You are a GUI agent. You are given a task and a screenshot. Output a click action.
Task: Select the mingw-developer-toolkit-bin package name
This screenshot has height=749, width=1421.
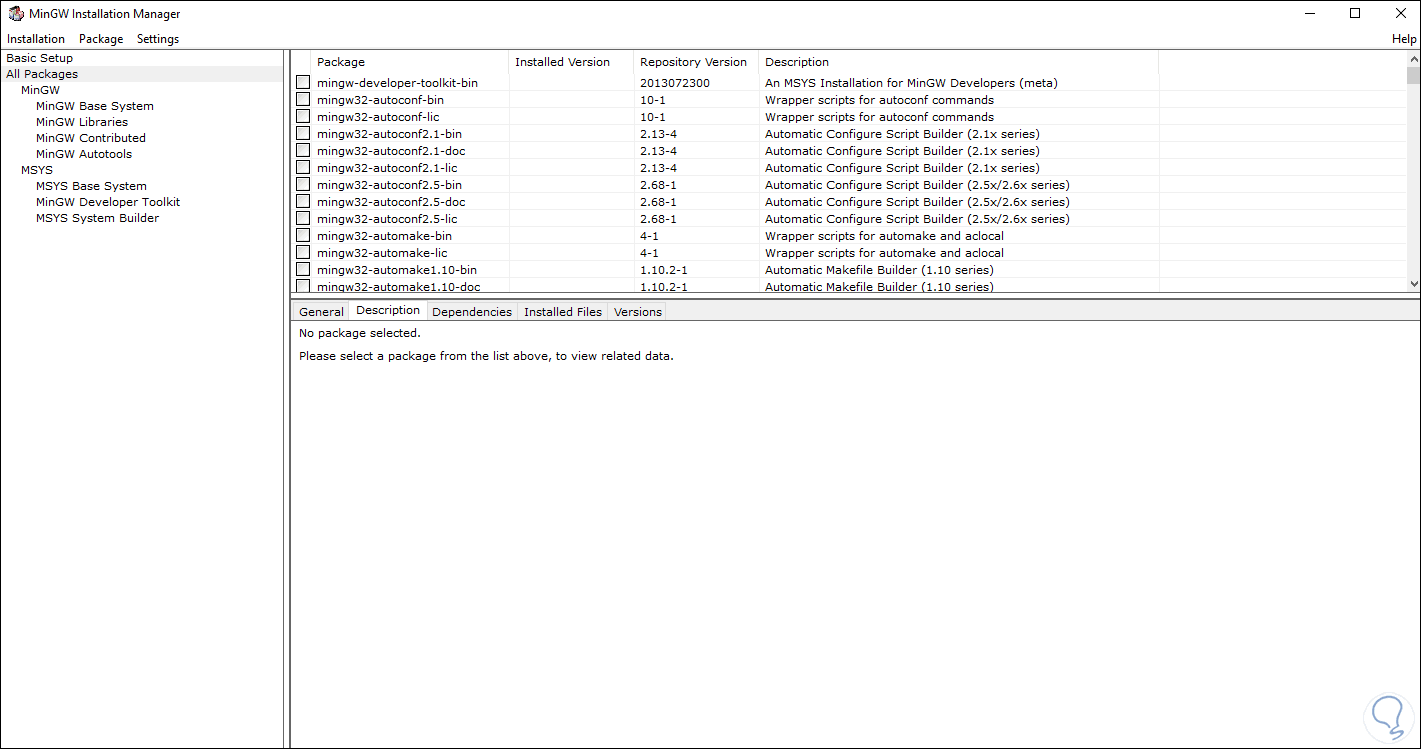397,83
